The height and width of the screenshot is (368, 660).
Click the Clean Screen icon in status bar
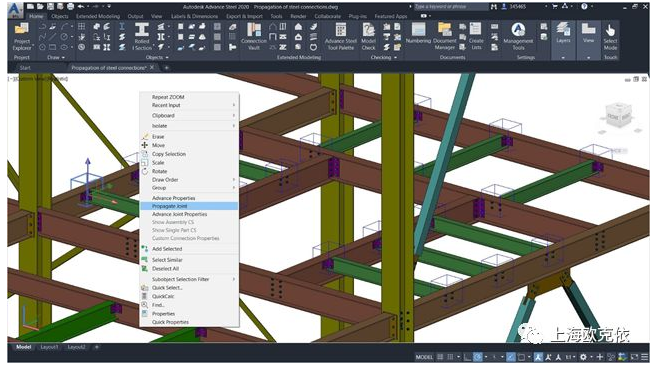(634, 357)
